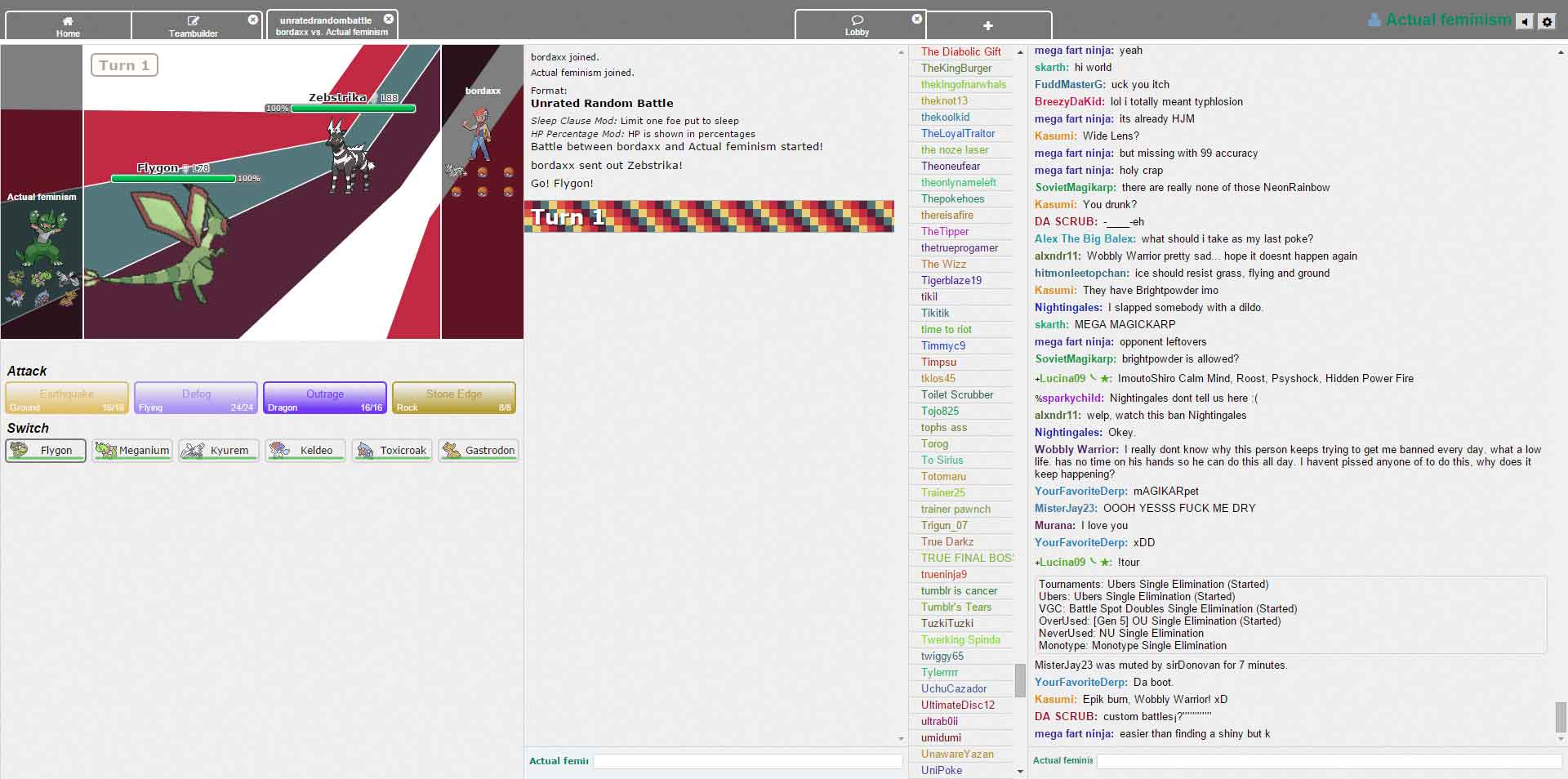Switch to Toxicroak
This screenshot has height=779, width=1568.
point(392,450)
